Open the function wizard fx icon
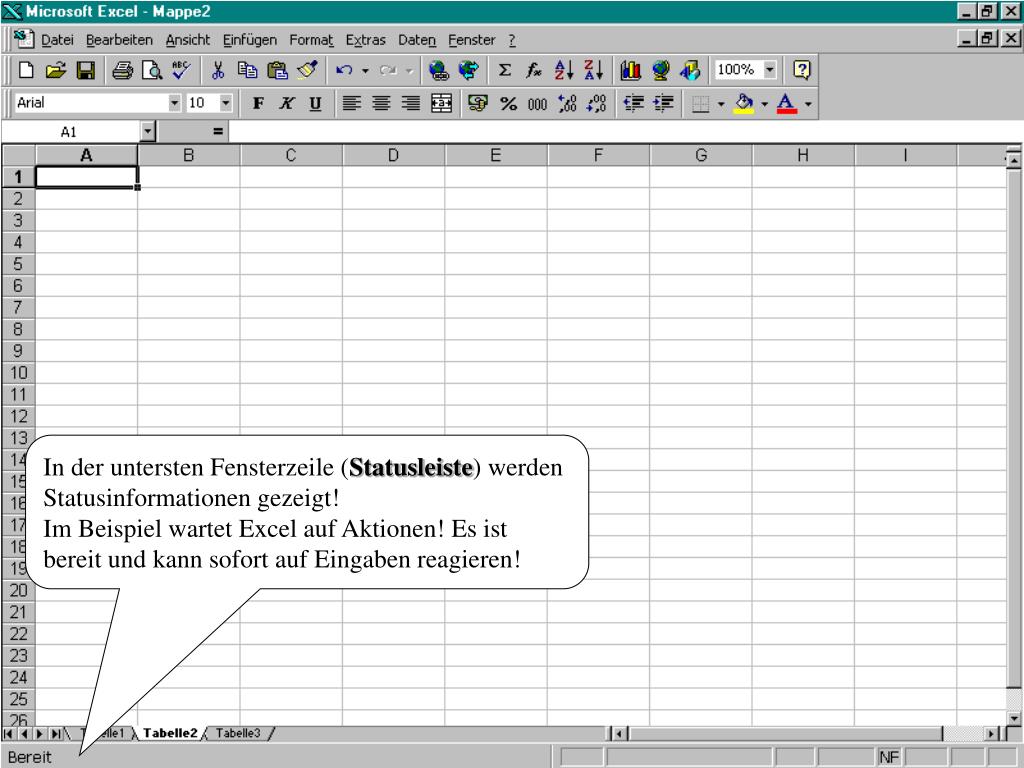Image resolution: width=1024 pixels, height=768 pixels. (x=534, y=70)
